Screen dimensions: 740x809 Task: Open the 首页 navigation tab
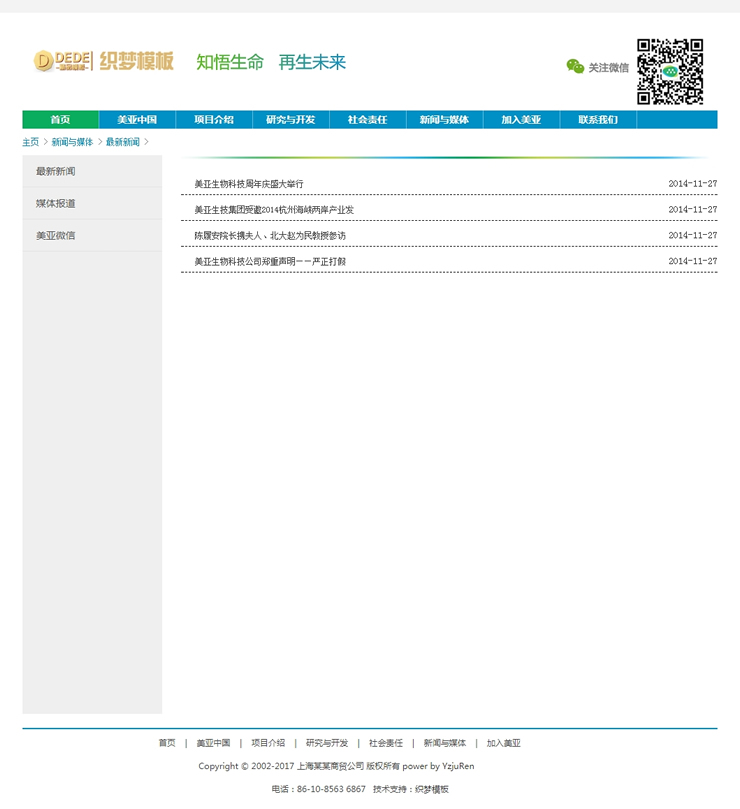pyautogui.click(x=61, y=120)
